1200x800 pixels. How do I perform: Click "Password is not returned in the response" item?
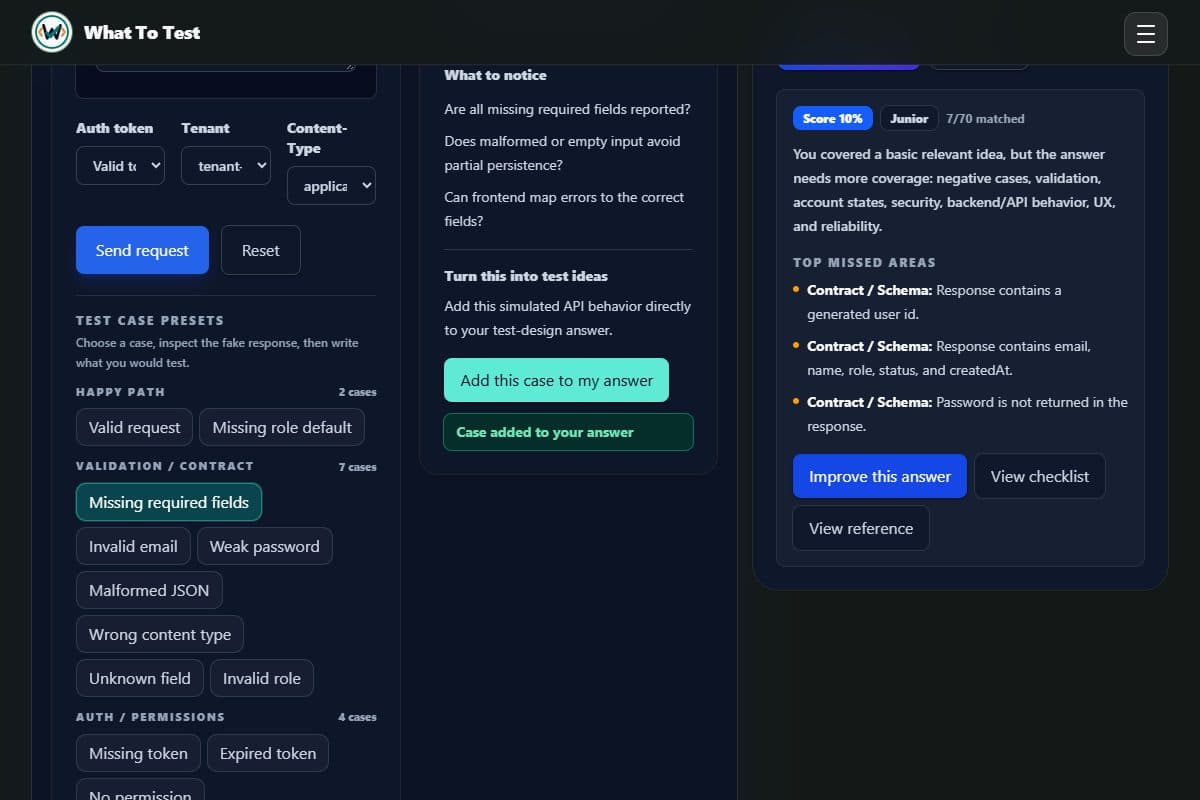(x=968, y=414)
